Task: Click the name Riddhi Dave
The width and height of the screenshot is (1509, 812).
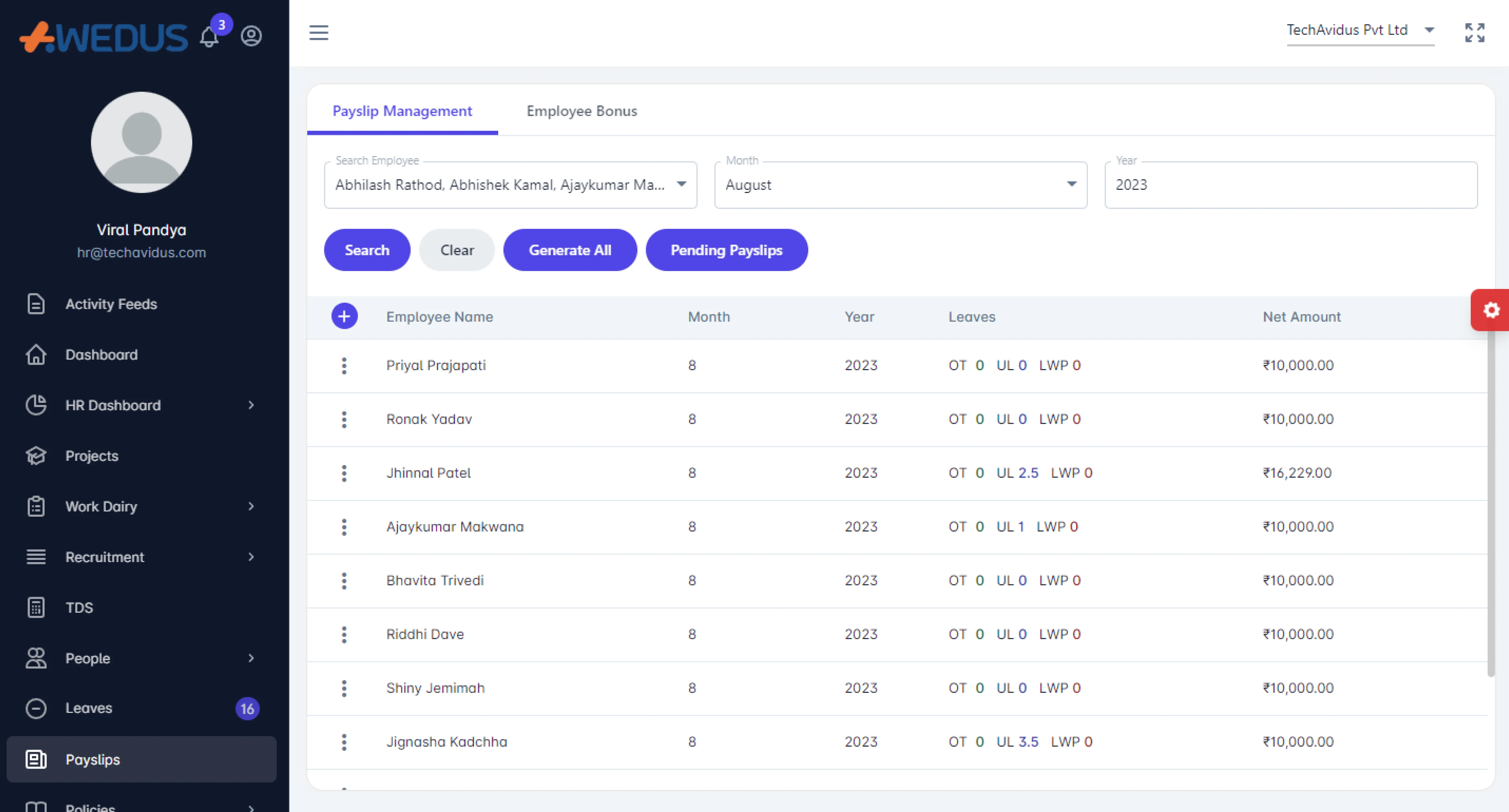Action: pyautogui.click(x=425, y=635)
